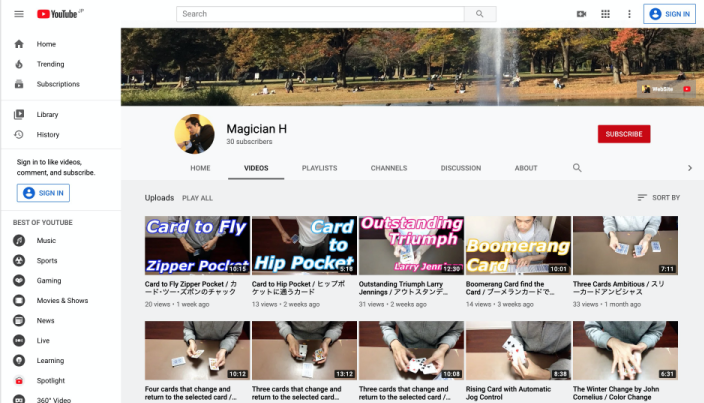
Task: Click '31 views • 2 weeks ago' text
Action: [x=392, y=304]
